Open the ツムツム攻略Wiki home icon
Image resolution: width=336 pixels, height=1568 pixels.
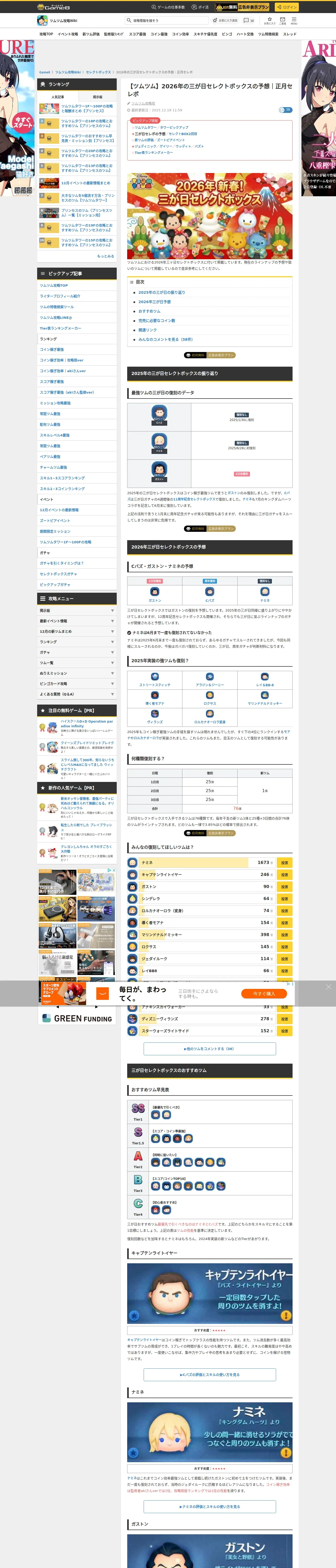pos(42,21)
